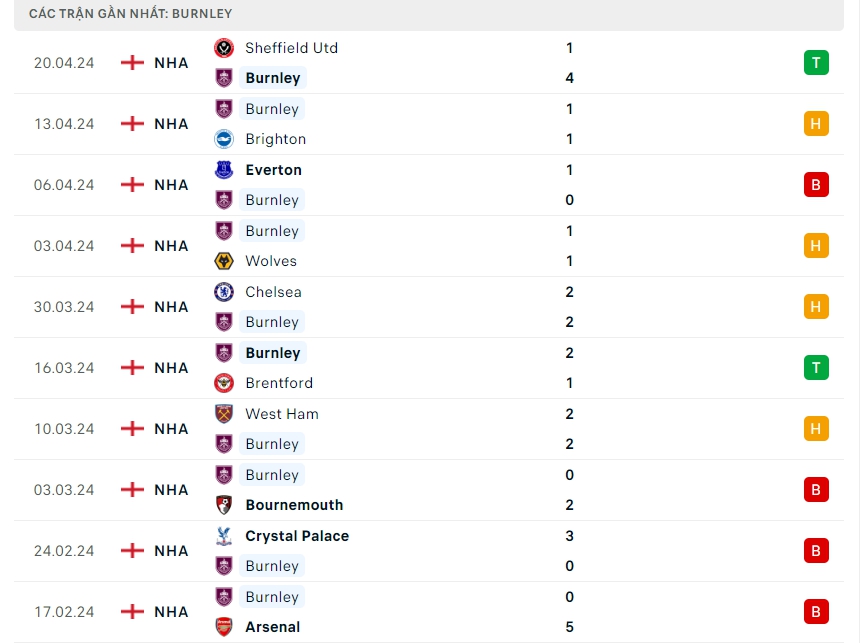Click the West Ham club crest

(224, 414)
